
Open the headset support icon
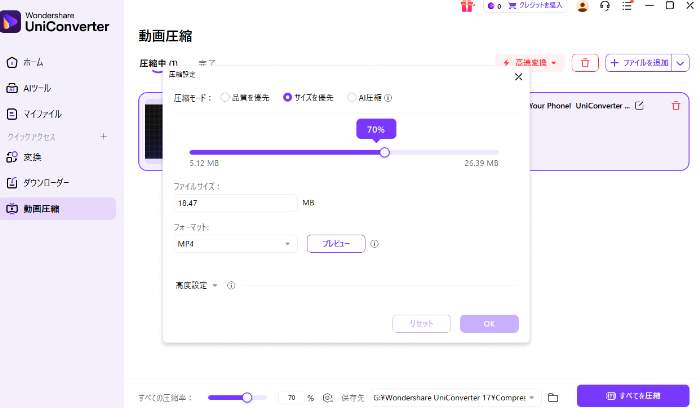click(x=605, y=6)
